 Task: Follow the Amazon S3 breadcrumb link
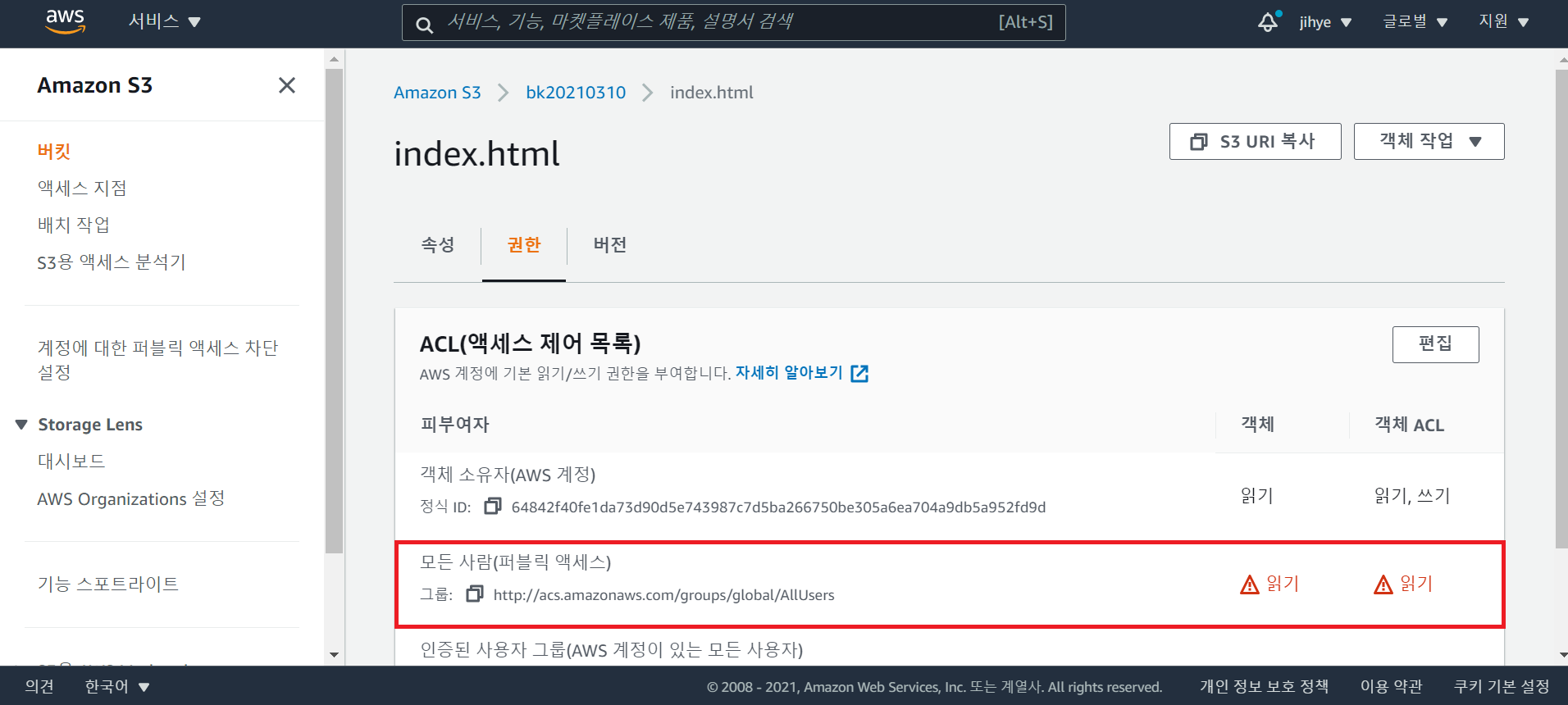pyautogui.click(x=437, y=93)
